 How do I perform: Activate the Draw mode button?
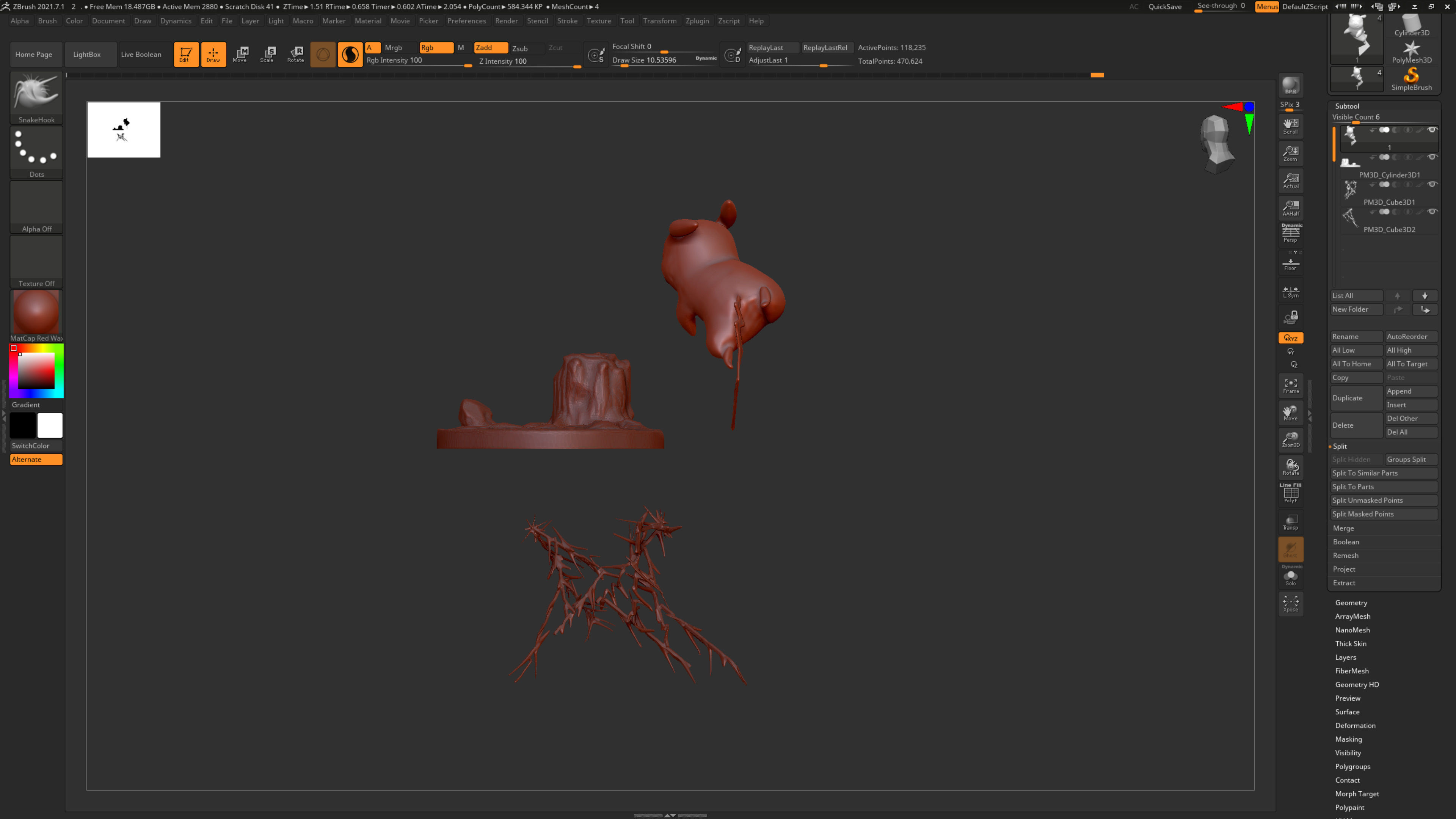click(213, 54)
